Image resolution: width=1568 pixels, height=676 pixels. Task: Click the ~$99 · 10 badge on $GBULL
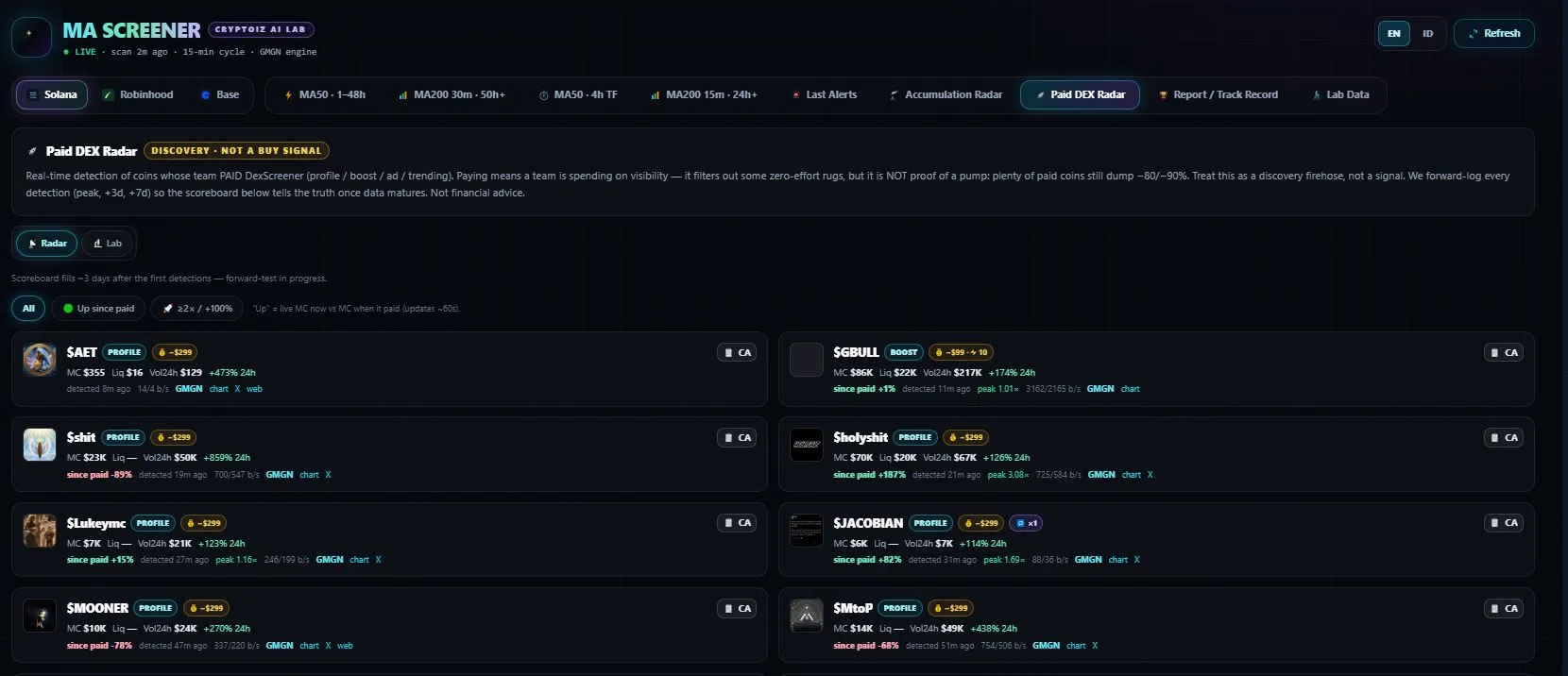(x=961, y=352)
